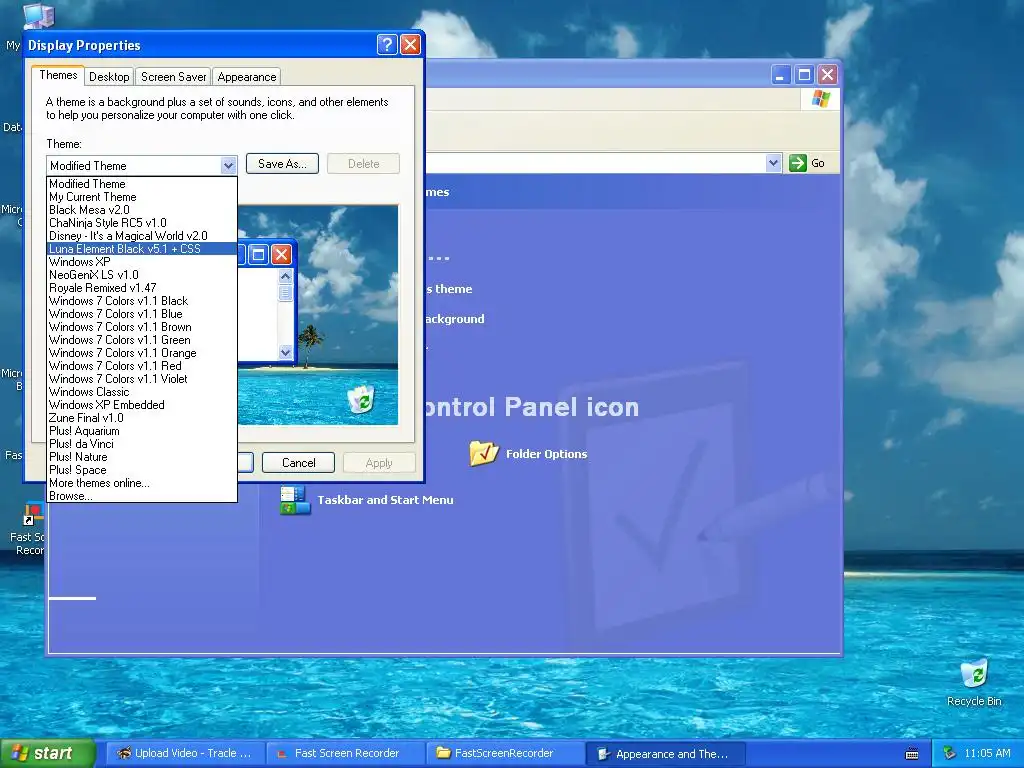The height and width of the screenshot is (768, 1024).
Task: Maximize the Control Panel window
Action: [804, 74]
